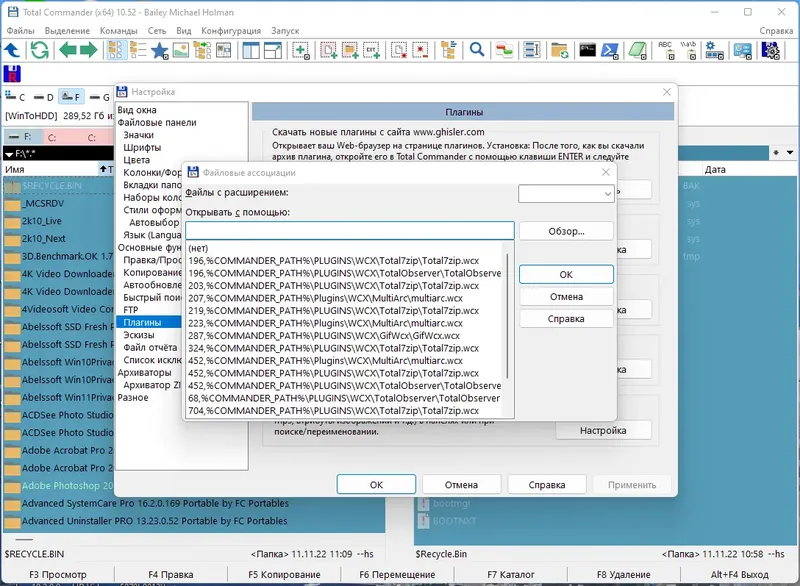Click the blue star favorites icon

(x=160, y=50)
